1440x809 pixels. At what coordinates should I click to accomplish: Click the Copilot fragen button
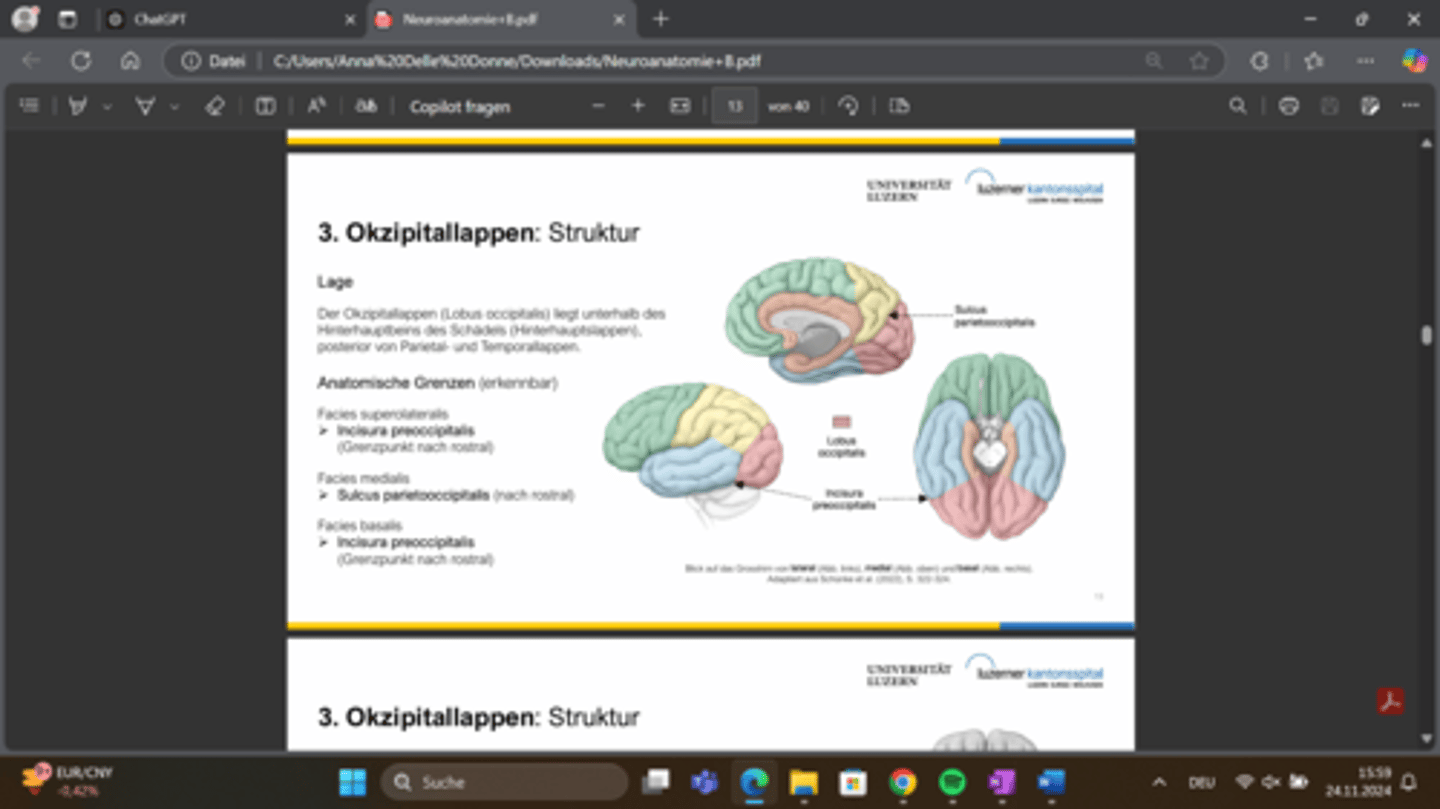[x=459, y=106]
